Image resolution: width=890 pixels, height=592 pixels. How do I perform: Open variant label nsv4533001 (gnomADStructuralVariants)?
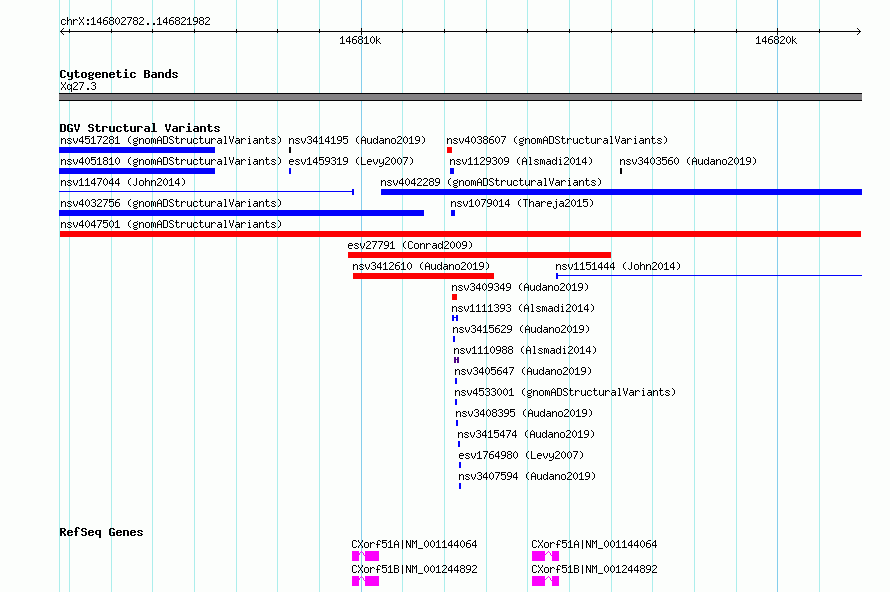pyautogui.click(x=565, y=392)
